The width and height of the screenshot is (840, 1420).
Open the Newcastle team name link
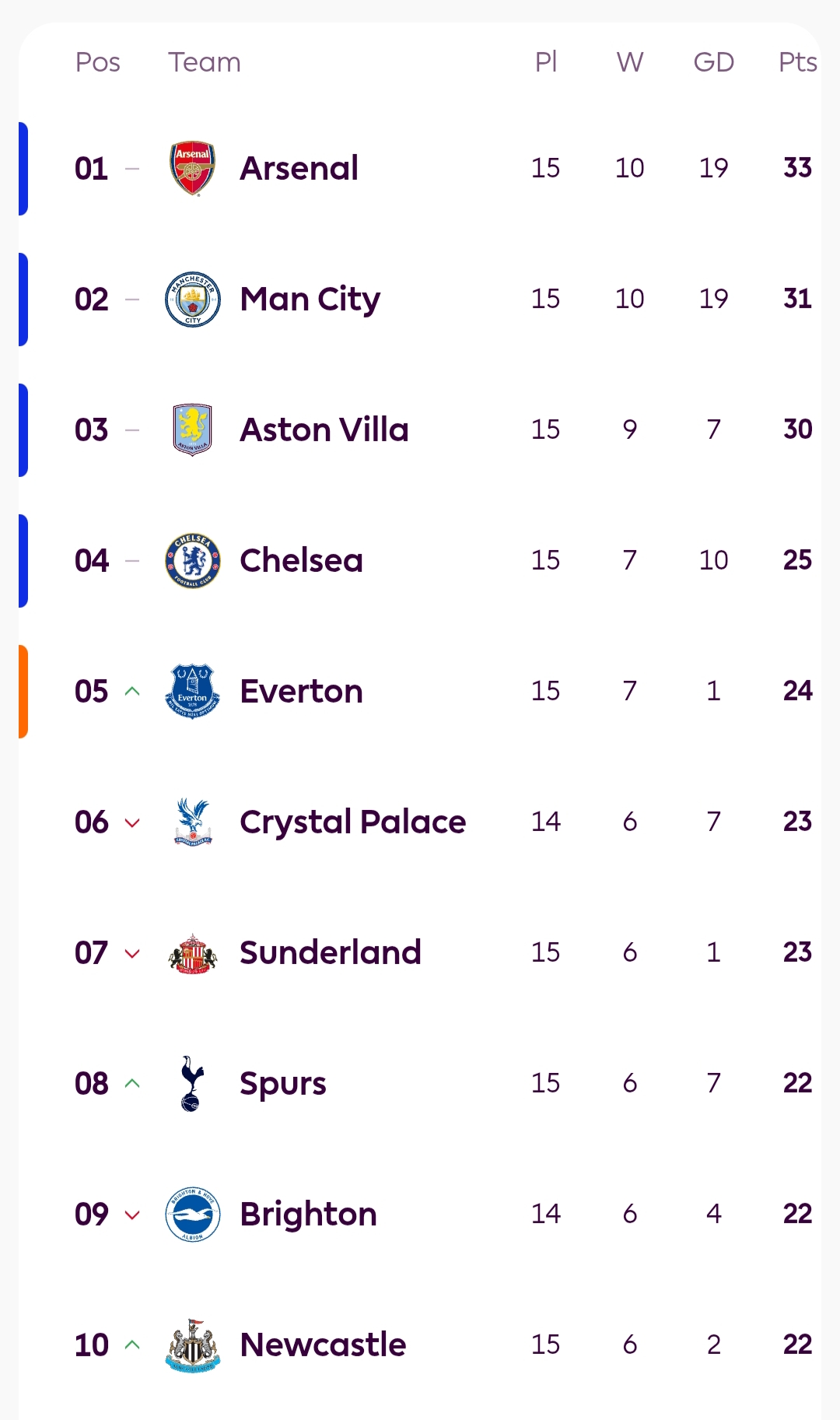[x=323, y=1345]
